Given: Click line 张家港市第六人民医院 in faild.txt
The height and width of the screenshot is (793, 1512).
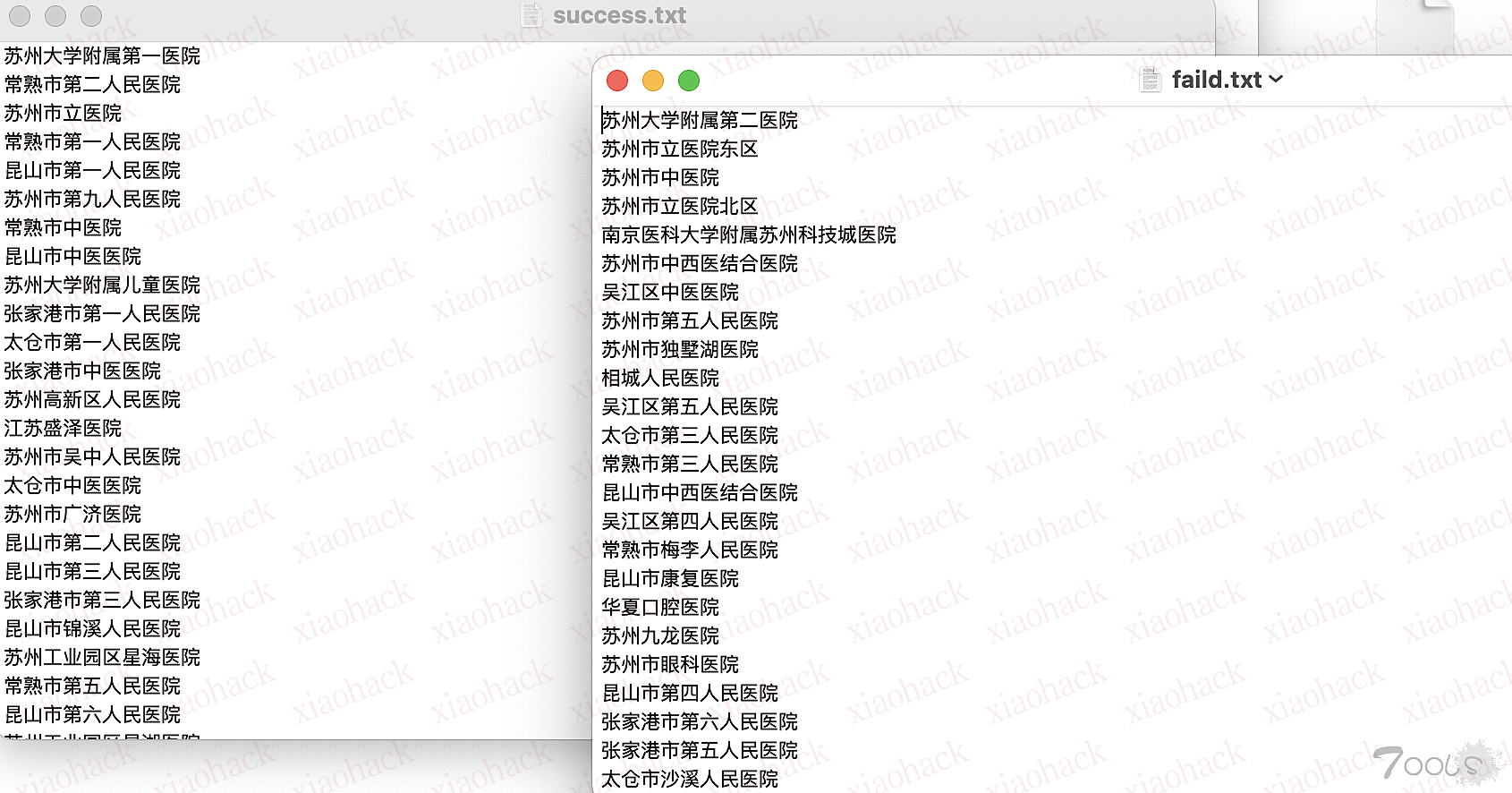Looking at the screenshot, I should click(x=700, y=721).
